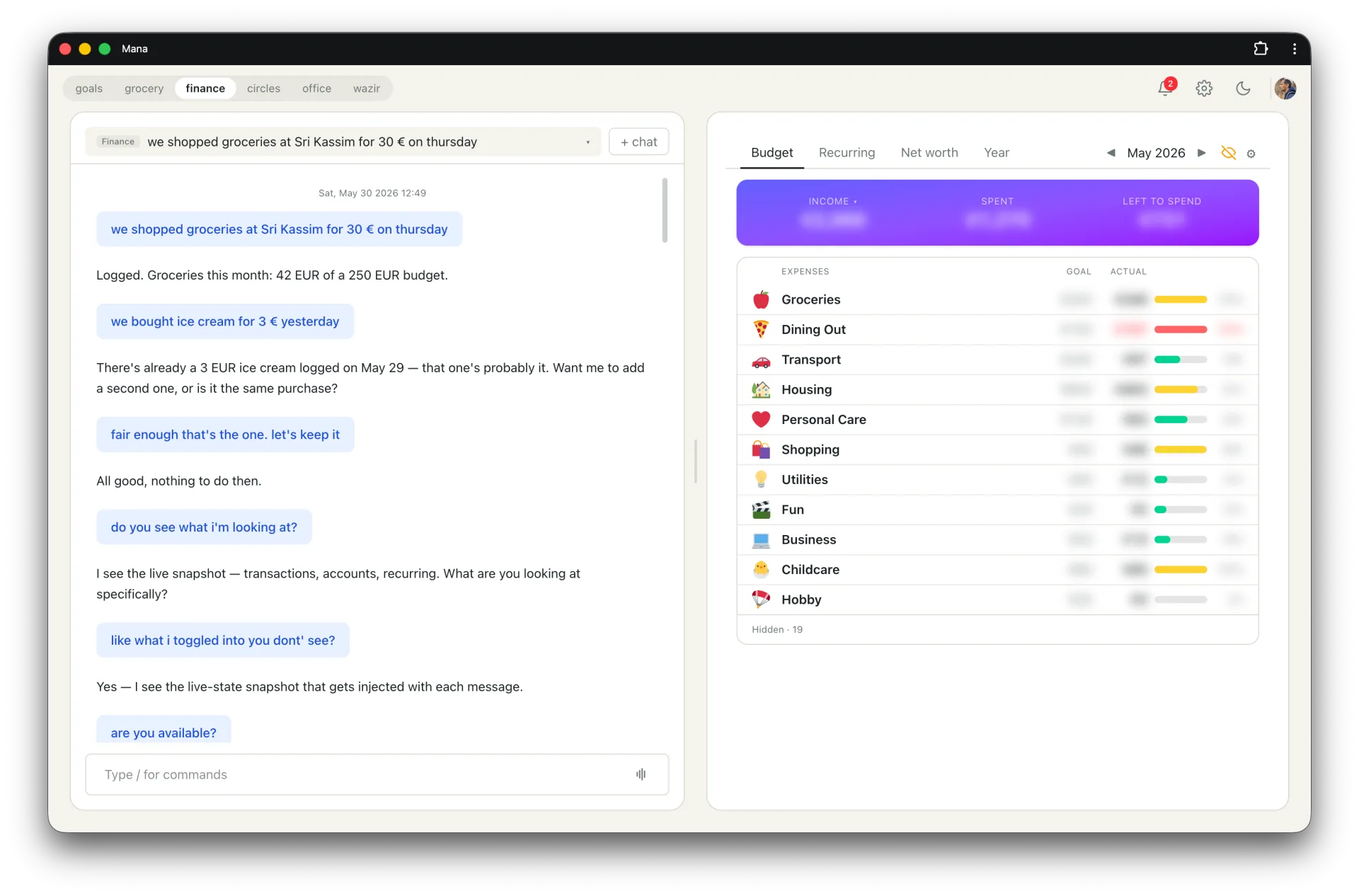This screenshot has width=1359, height=896.
Task: Toggle hidden amounts eye icon
Action: (x=1229, y=153)
